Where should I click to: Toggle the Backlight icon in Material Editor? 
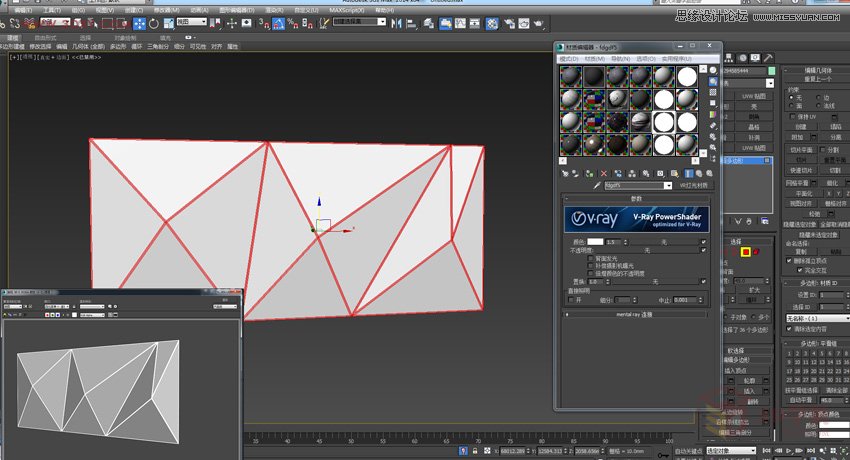click(x=713, y=81)
